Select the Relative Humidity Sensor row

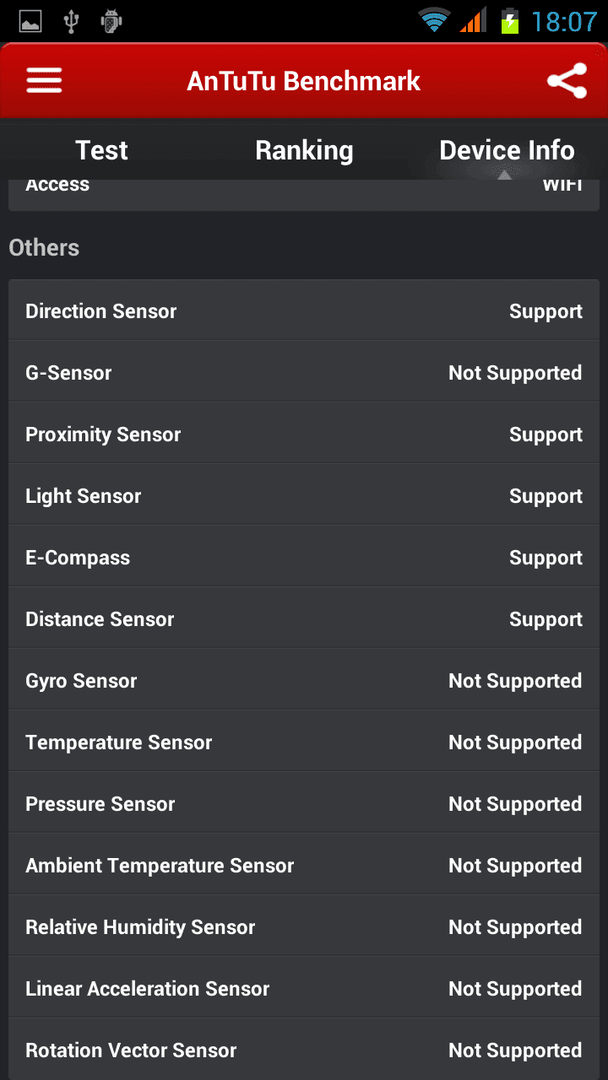304,927
